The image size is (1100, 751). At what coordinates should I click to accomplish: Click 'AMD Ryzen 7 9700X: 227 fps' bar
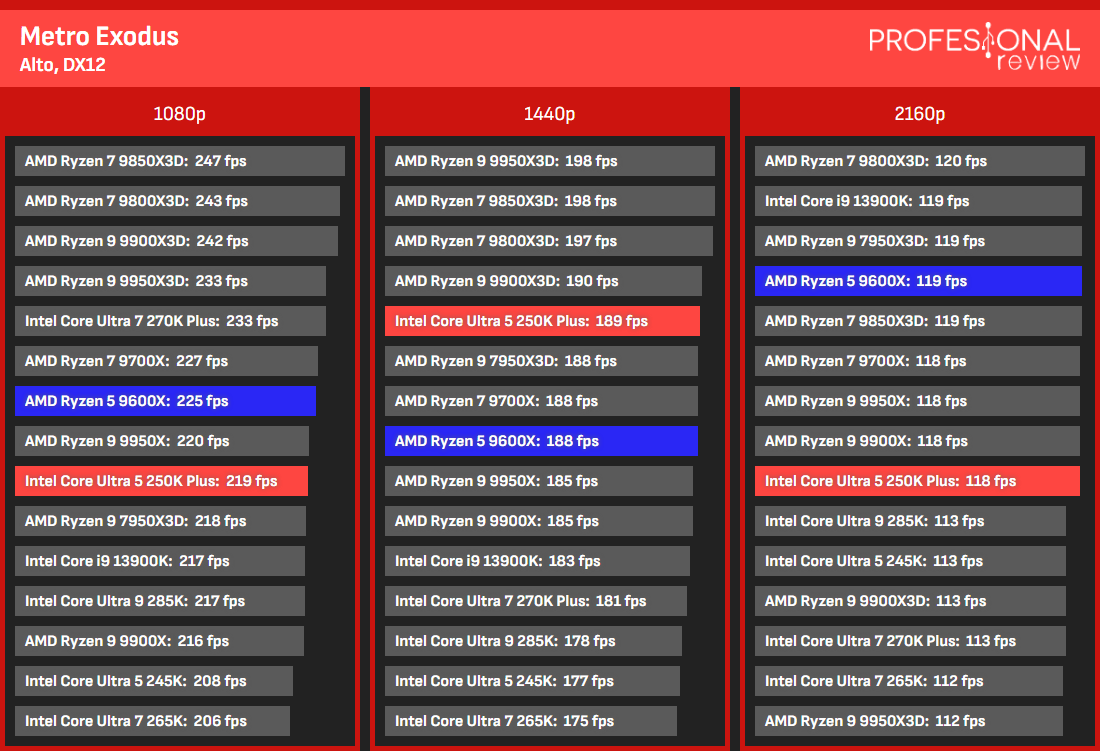166,360
